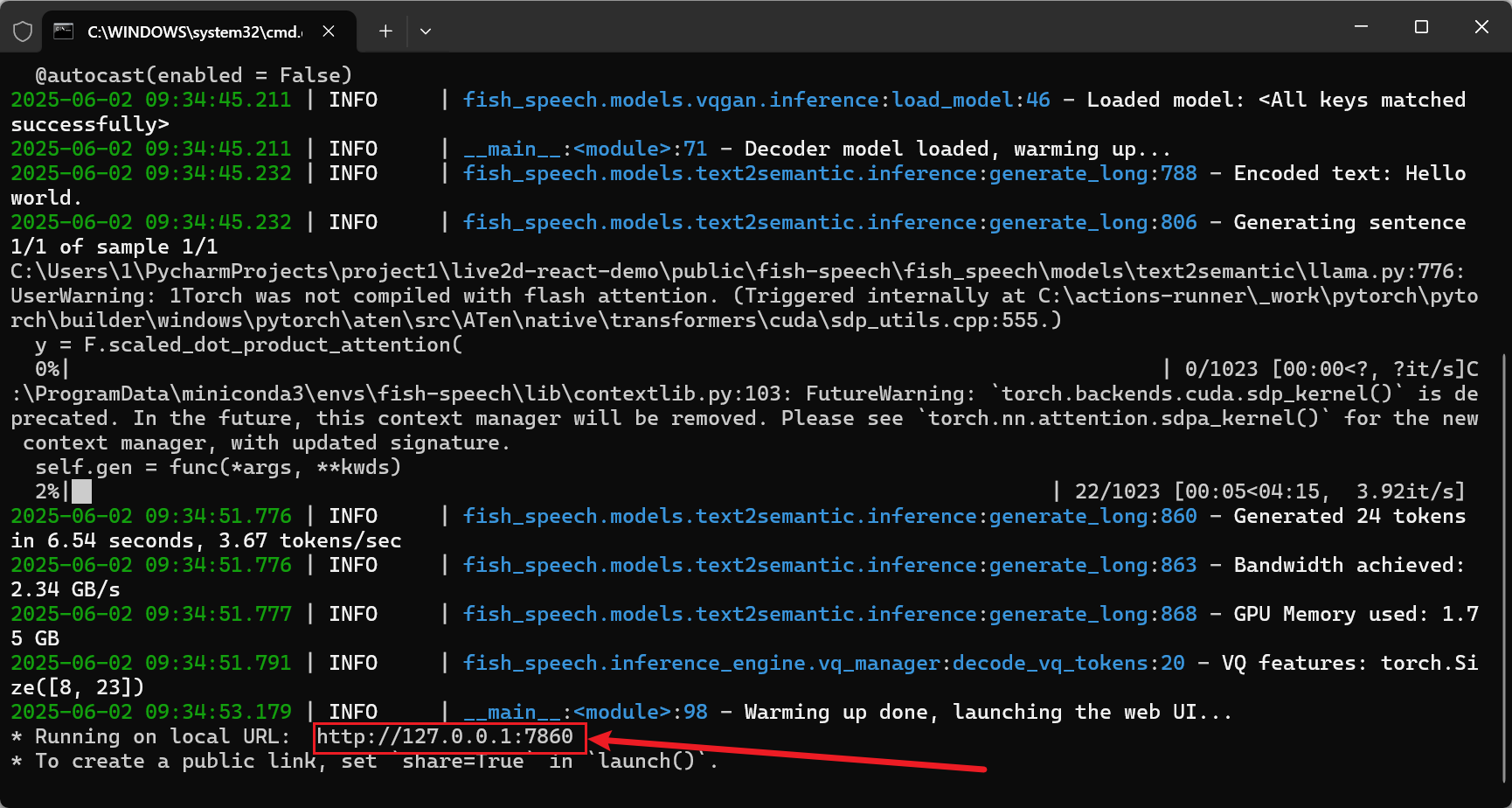
Task: Open a new terminal tab with the plus icon
Action: [385, 31]
